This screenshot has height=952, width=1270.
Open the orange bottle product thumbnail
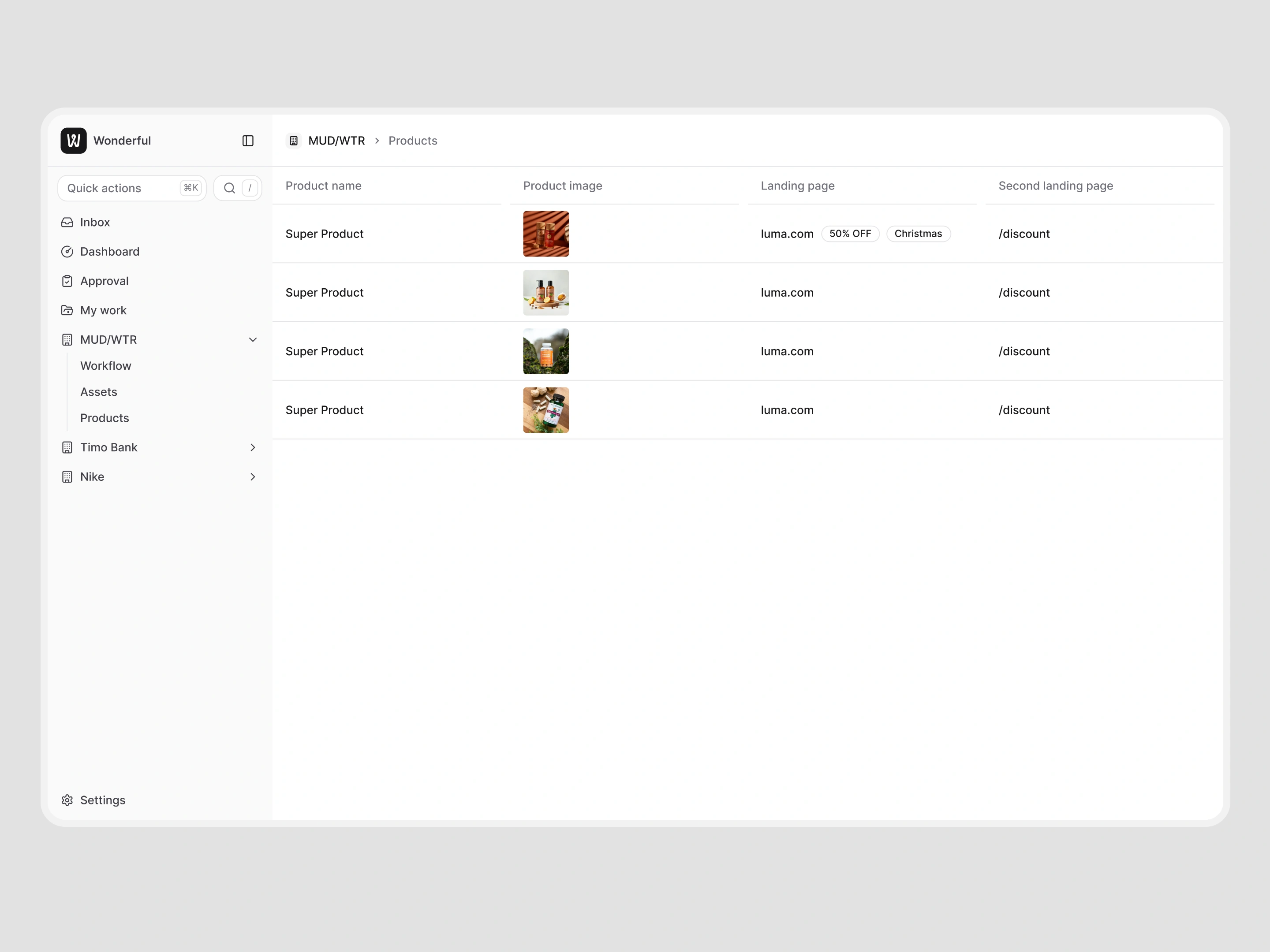[545, 351]
